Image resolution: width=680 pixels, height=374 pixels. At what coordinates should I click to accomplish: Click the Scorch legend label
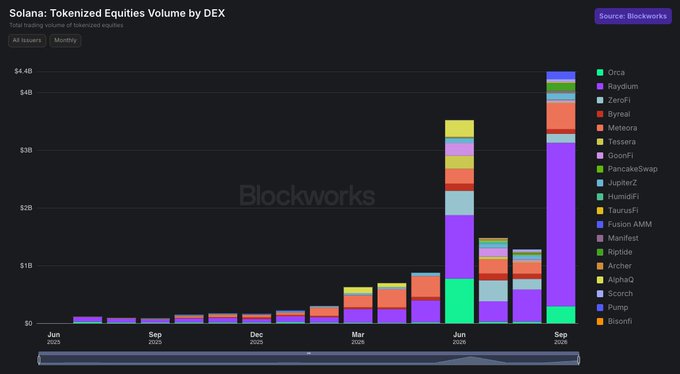[x=620, y=294]
